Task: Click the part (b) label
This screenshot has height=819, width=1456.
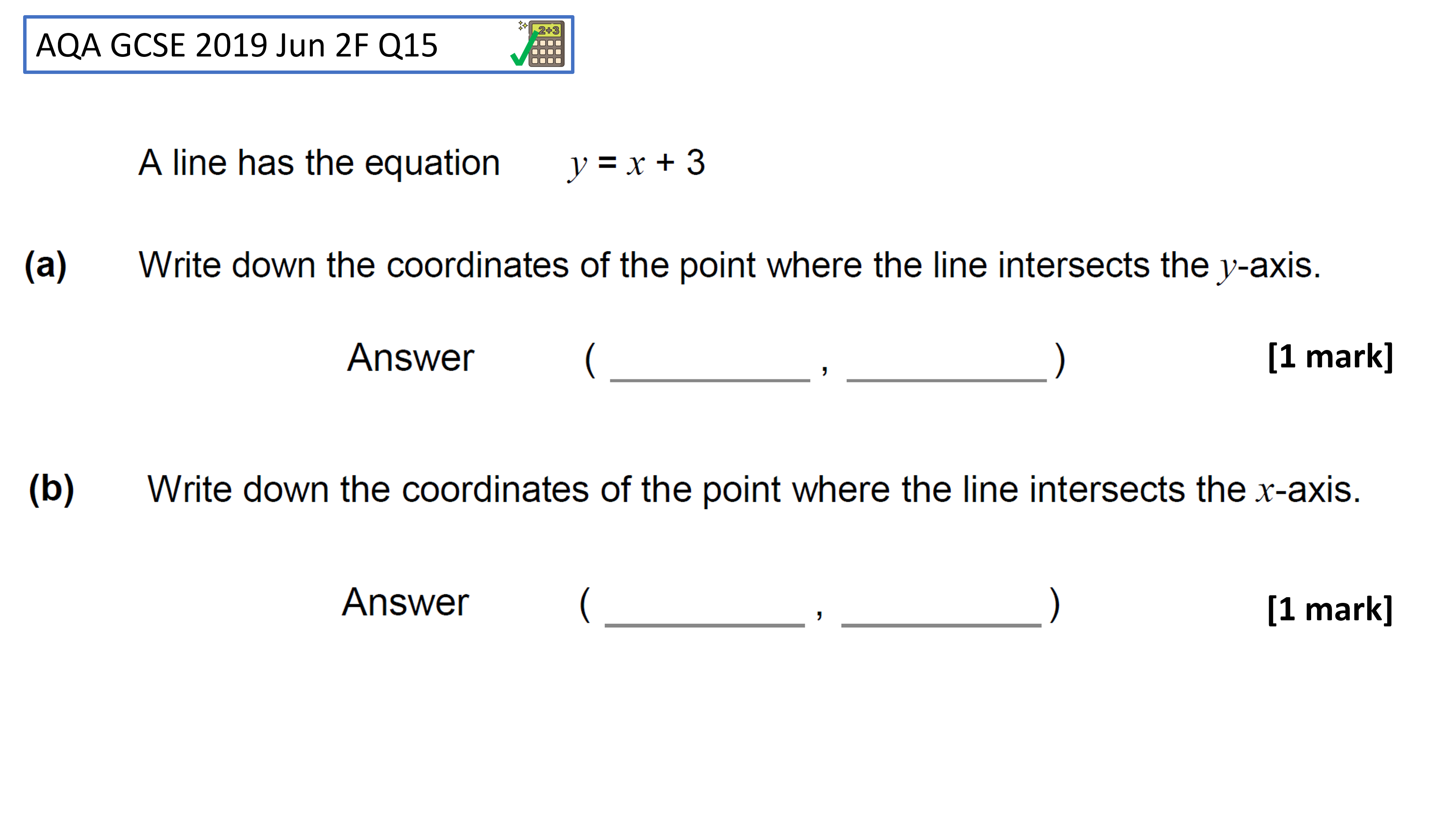Action: click(x=52, y=489)
